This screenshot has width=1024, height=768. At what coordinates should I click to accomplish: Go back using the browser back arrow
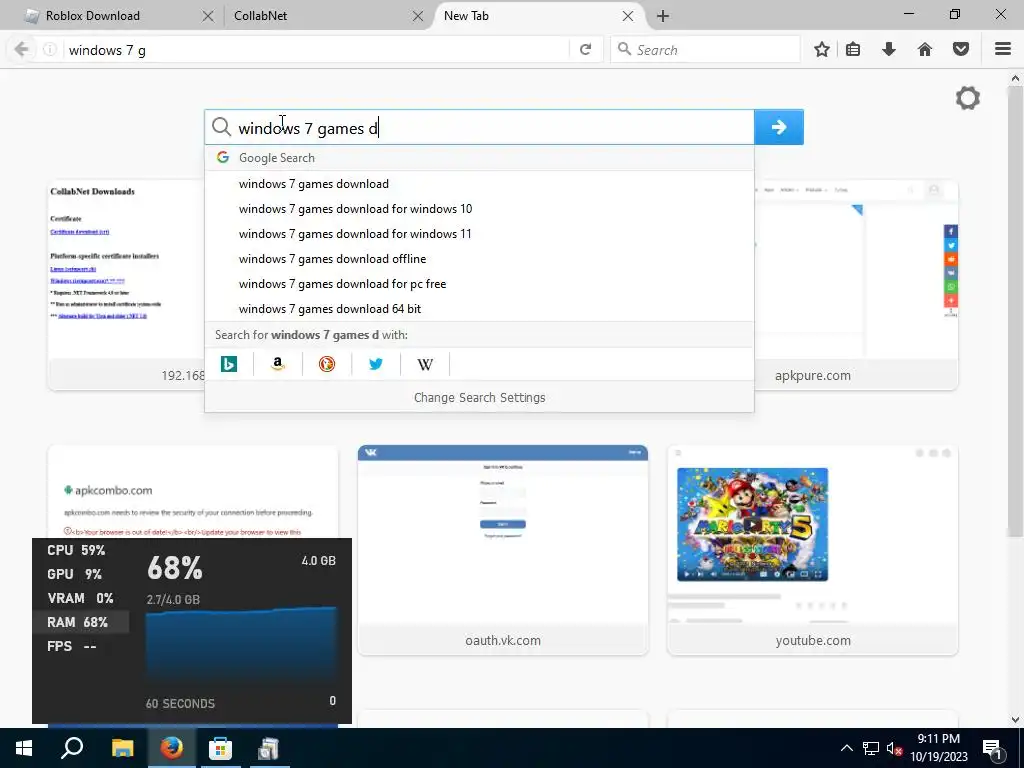click(x=21, y=50)
